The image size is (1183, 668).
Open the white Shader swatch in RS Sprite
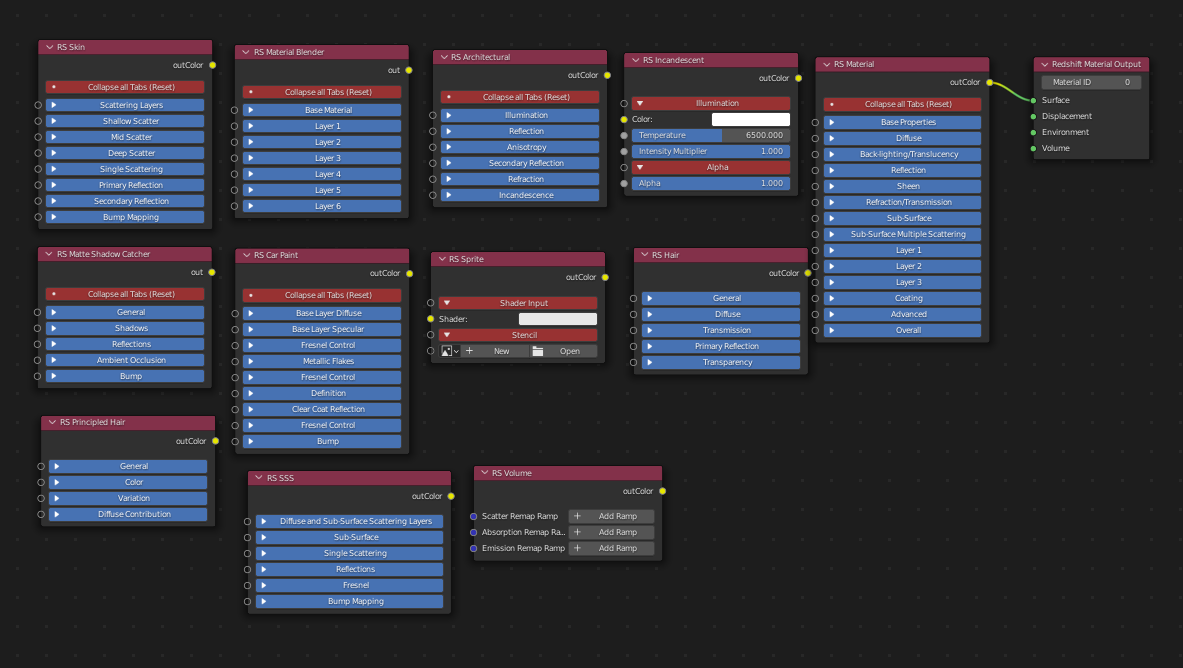click(558, 319)
